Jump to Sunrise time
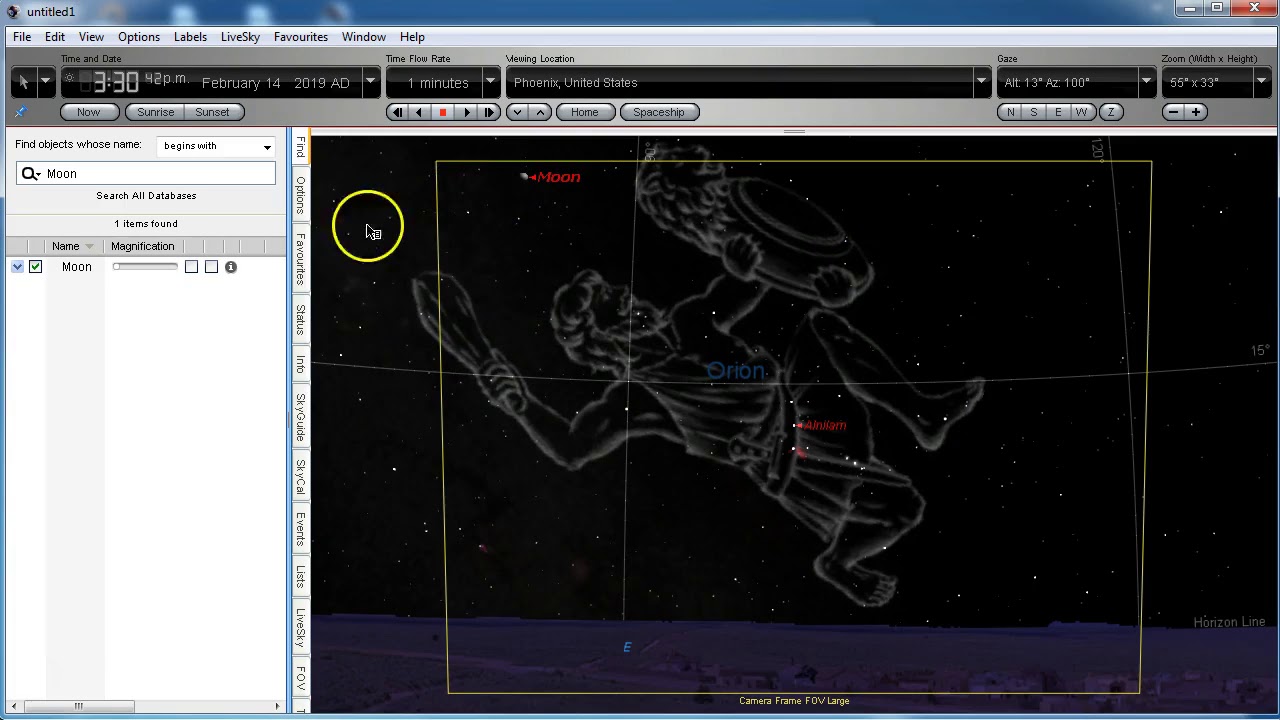The width and height of the screenshot is (1280, 720). point(155,112)
